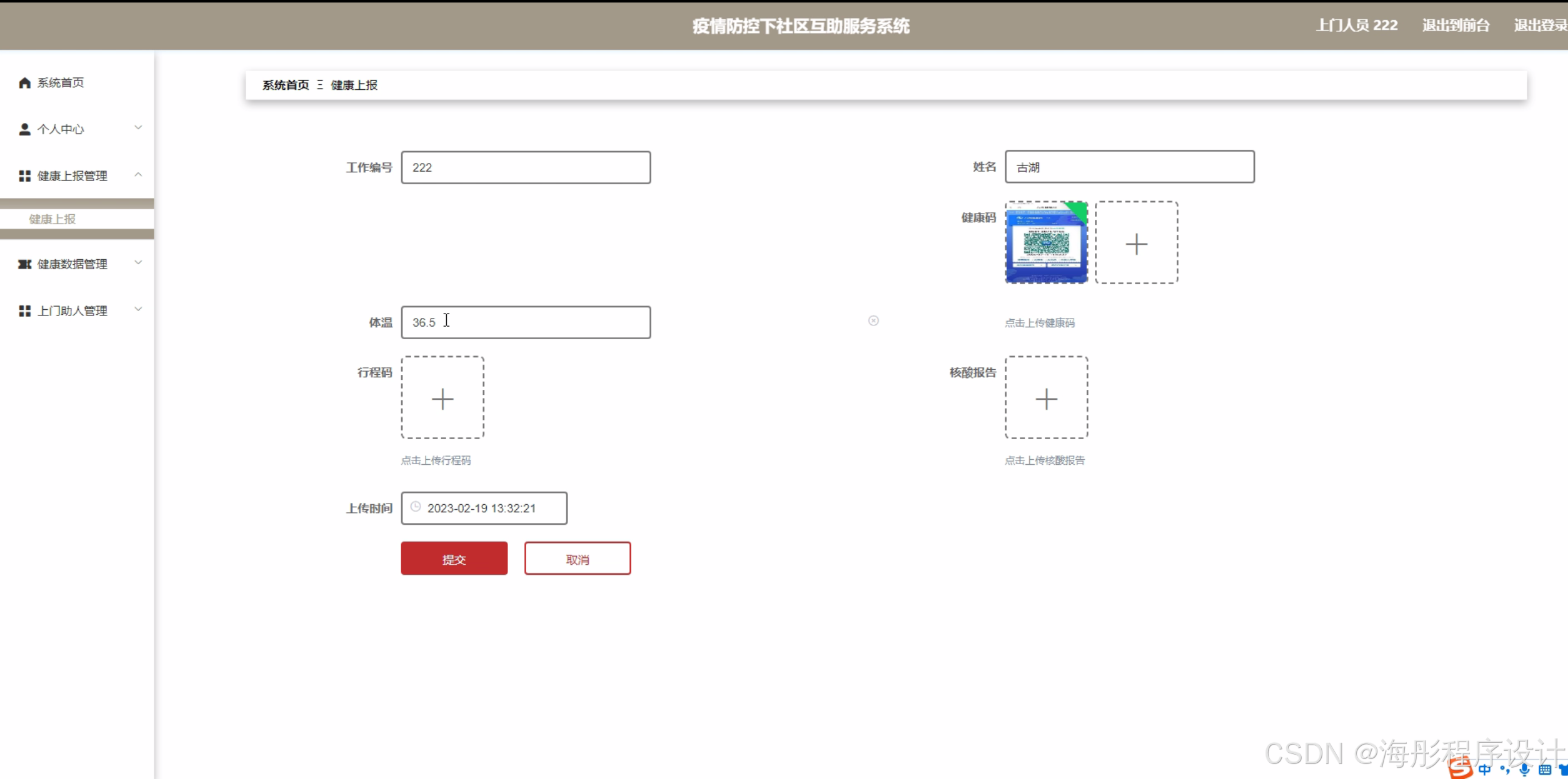Click plus box to add another 健康码
Screen dimensions: 1568x779
click(1136, 243)
